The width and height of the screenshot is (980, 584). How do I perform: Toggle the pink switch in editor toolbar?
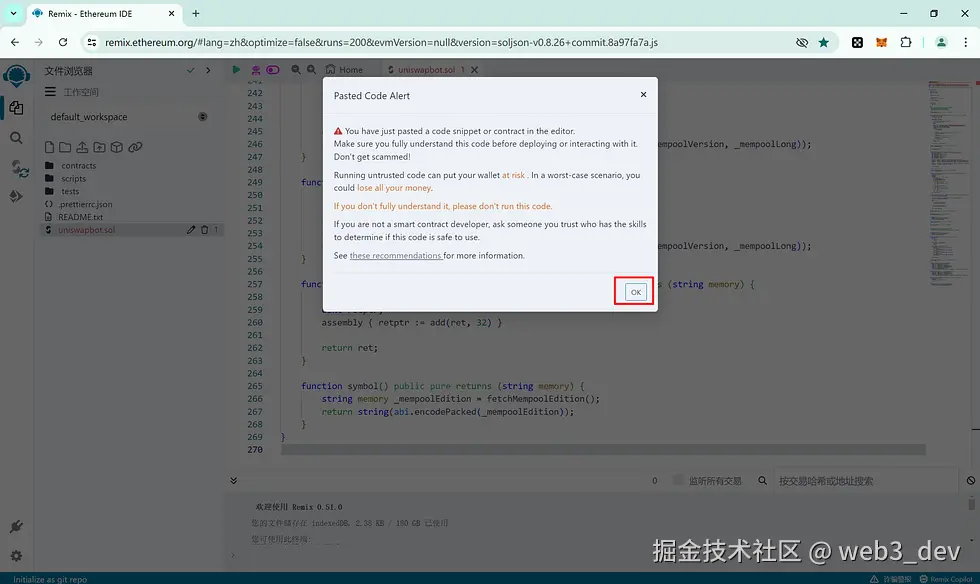tap(272, 70)
